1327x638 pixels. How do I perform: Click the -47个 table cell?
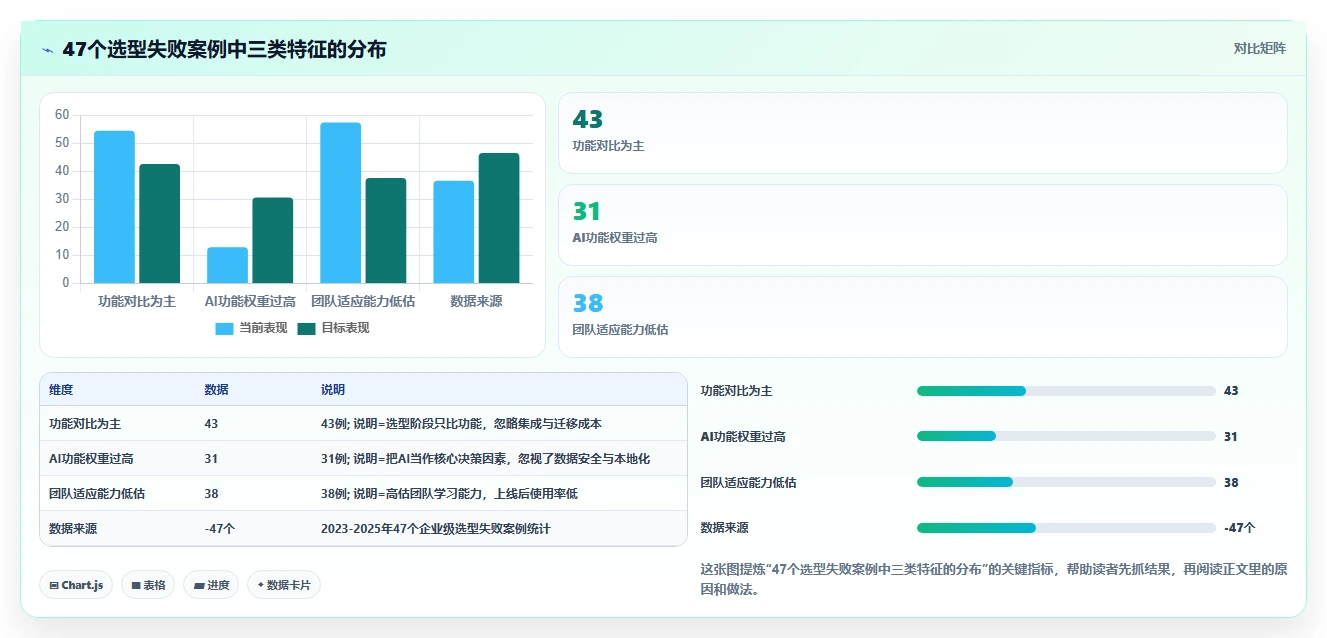point(219,529)
